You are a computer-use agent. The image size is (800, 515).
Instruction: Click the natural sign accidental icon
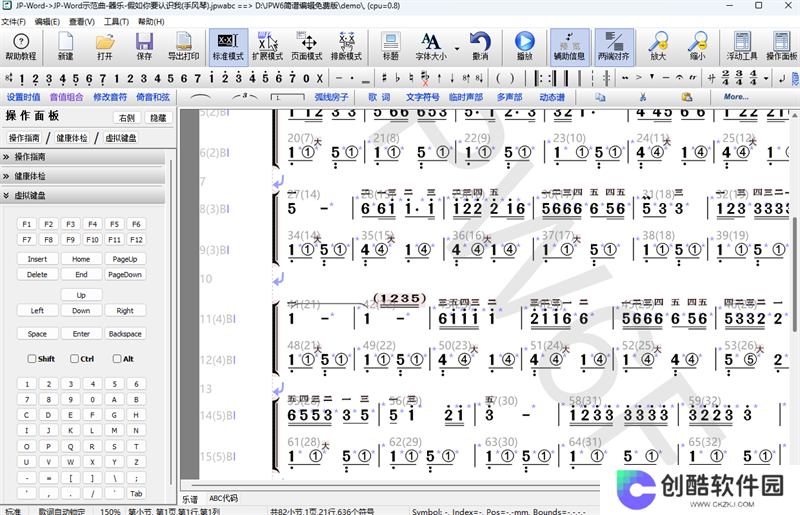coord(411,79)
